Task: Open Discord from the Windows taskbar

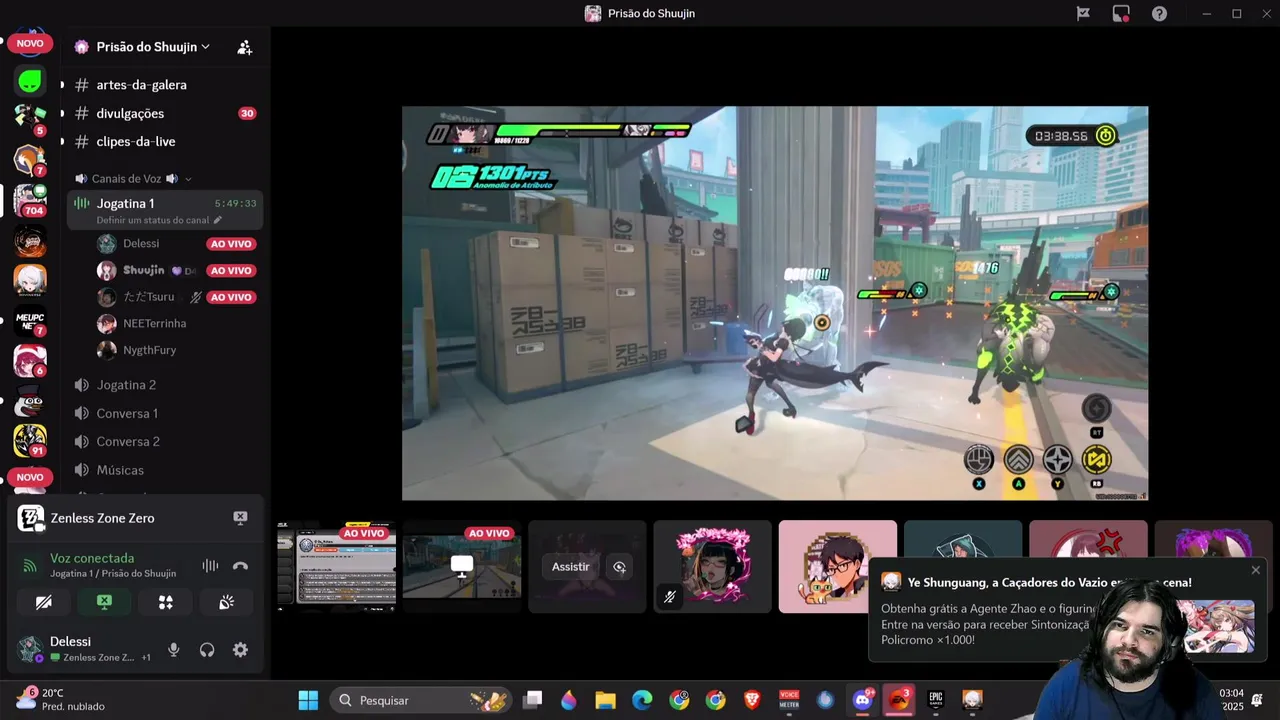Action: (863, 700)
